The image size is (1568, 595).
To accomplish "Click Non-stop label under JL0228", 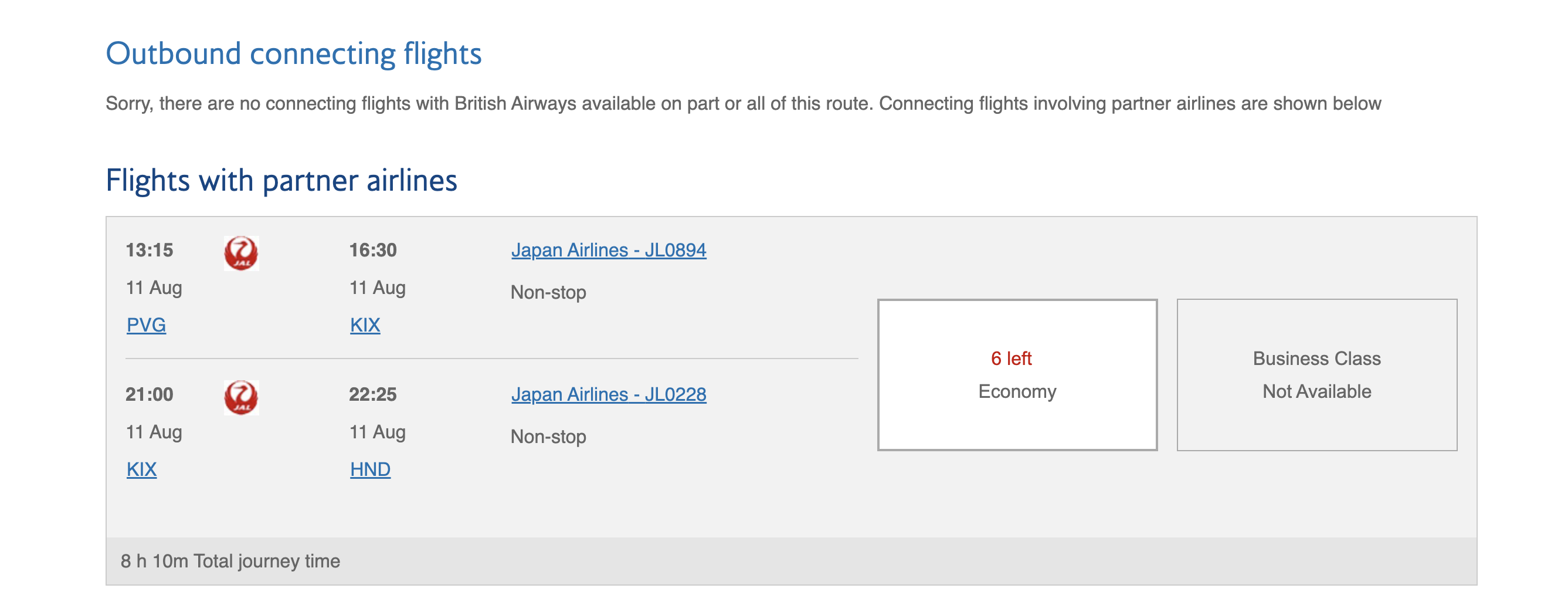I will 548,437.
